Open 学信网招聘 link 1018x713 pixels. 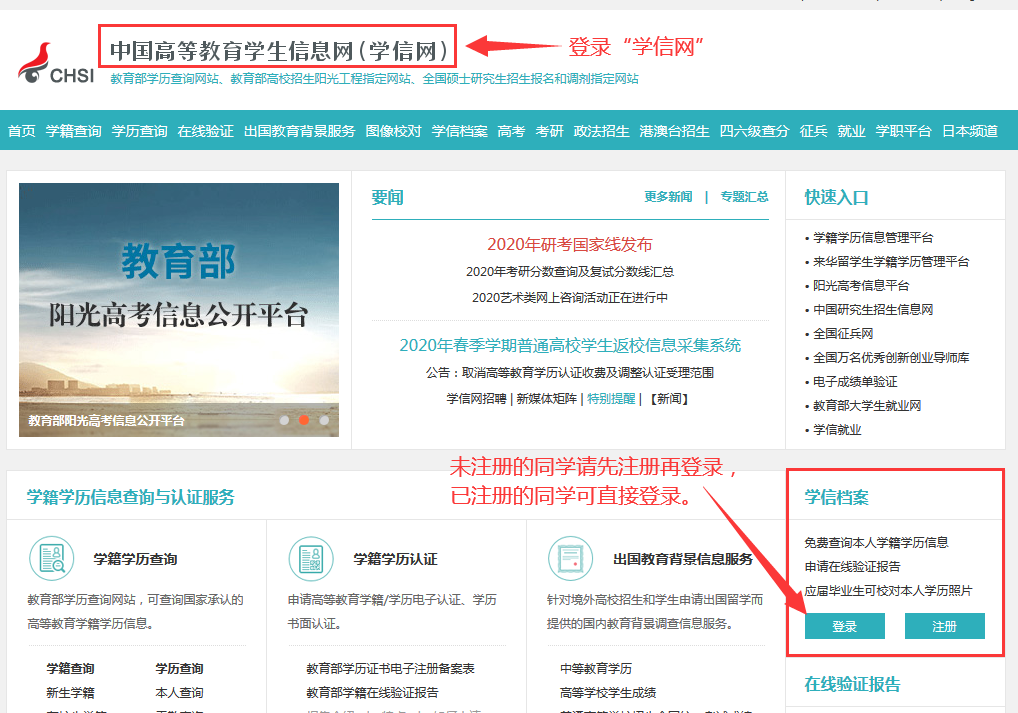pyautogui.click(x=476, y=399)
